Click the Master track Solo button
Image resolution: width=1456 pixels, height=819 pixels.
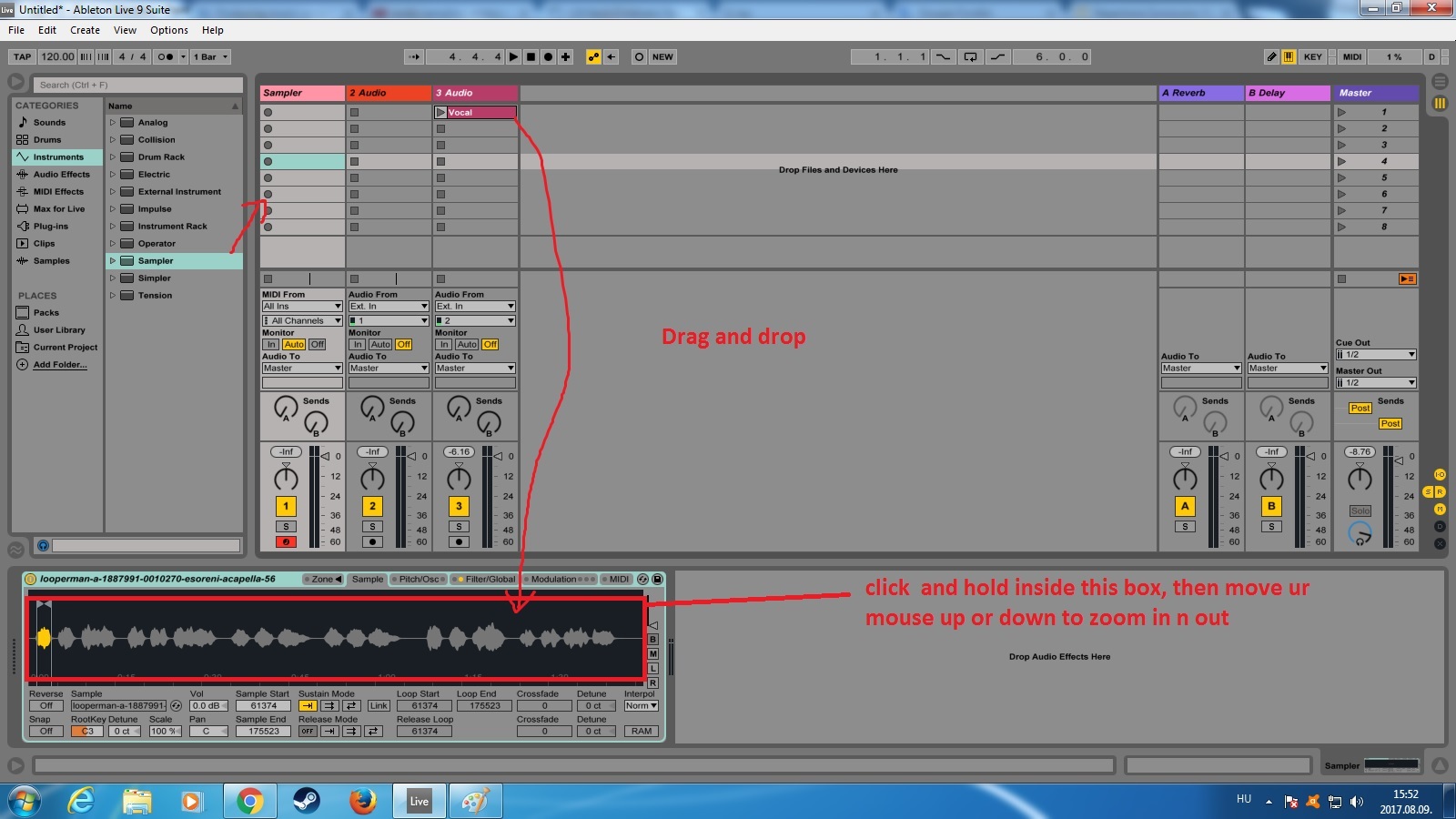point(1360,511)
